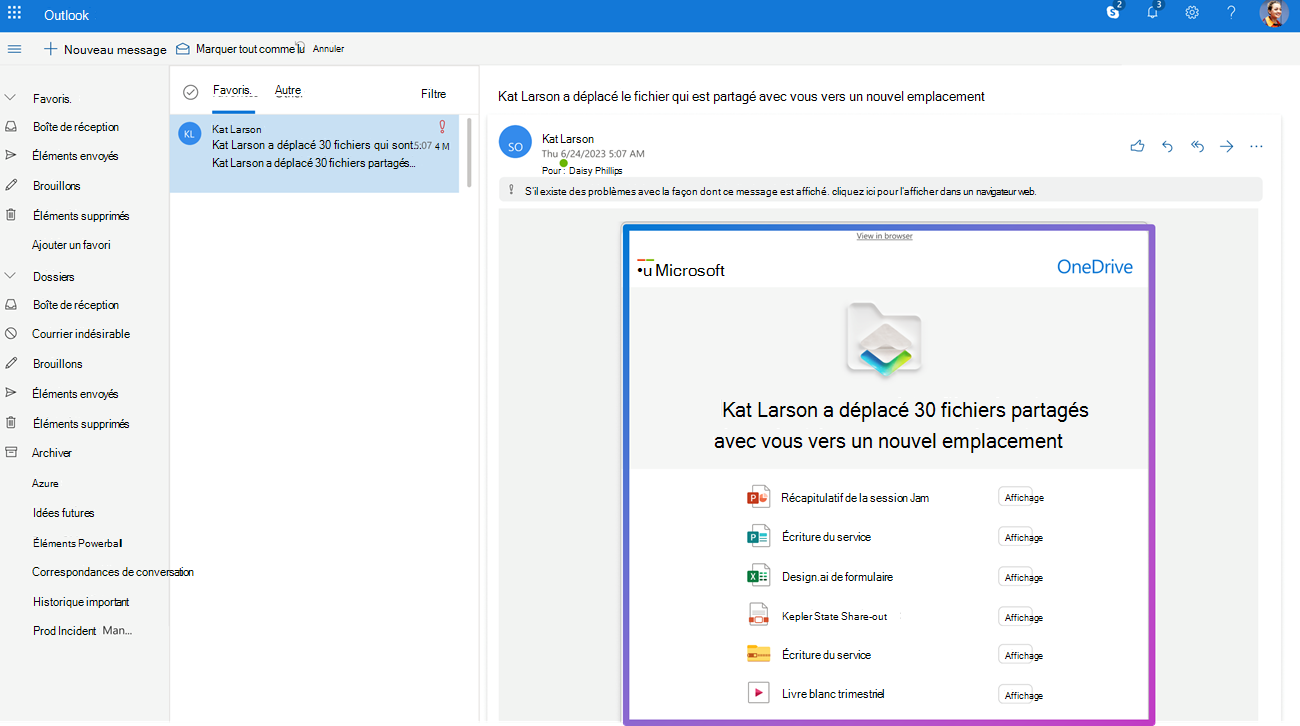Click Marquer tout comme lu
Image resolution: width=1300 pixels, height=726 pixels.
coord(240,48)
